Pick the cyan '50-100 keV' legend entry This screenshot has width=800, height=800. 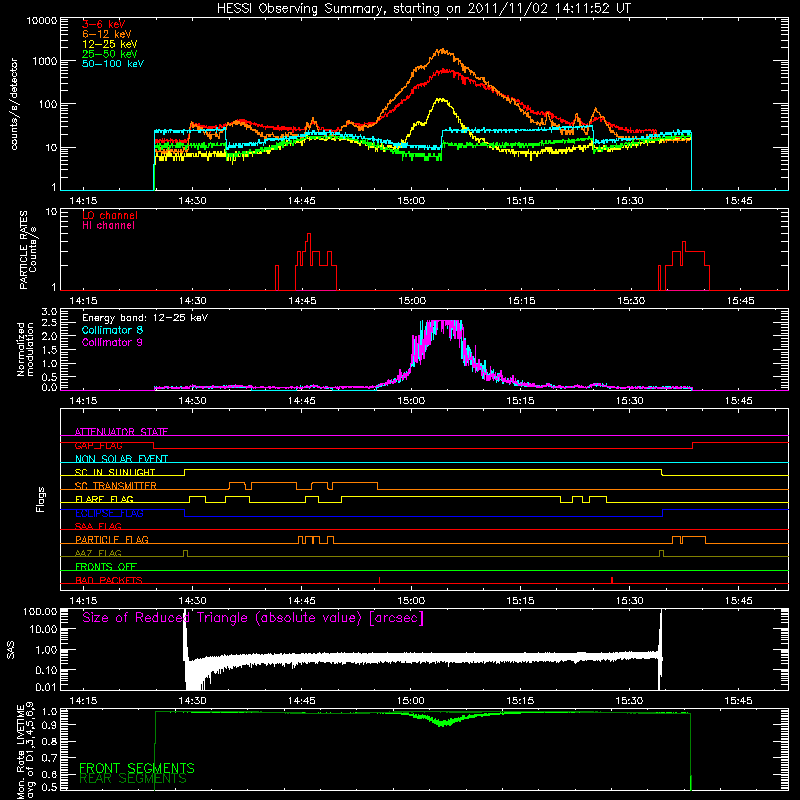[x=112, y=64]
